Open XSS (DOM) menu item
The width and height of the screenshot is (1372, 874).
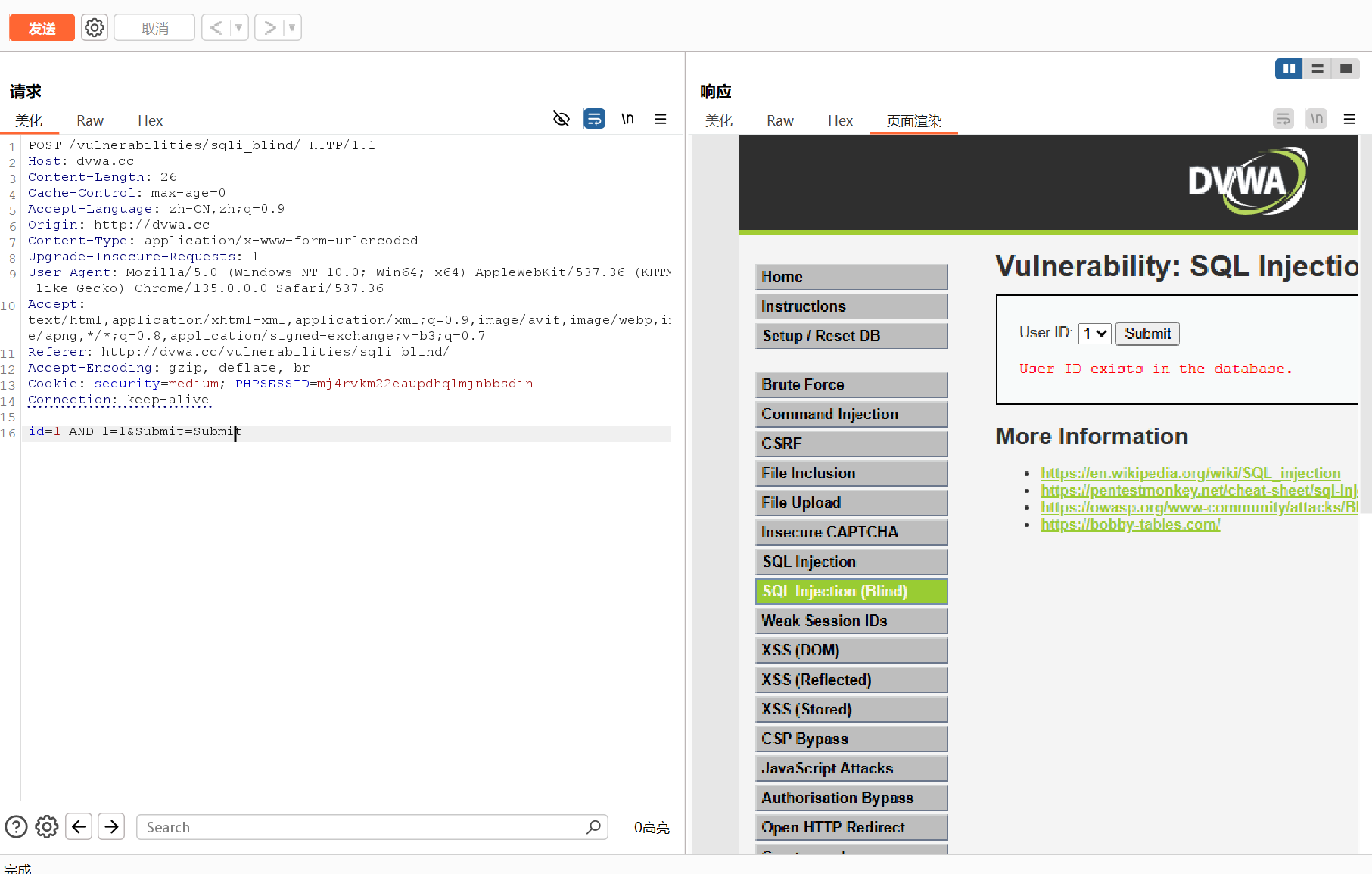pos(851,650)
